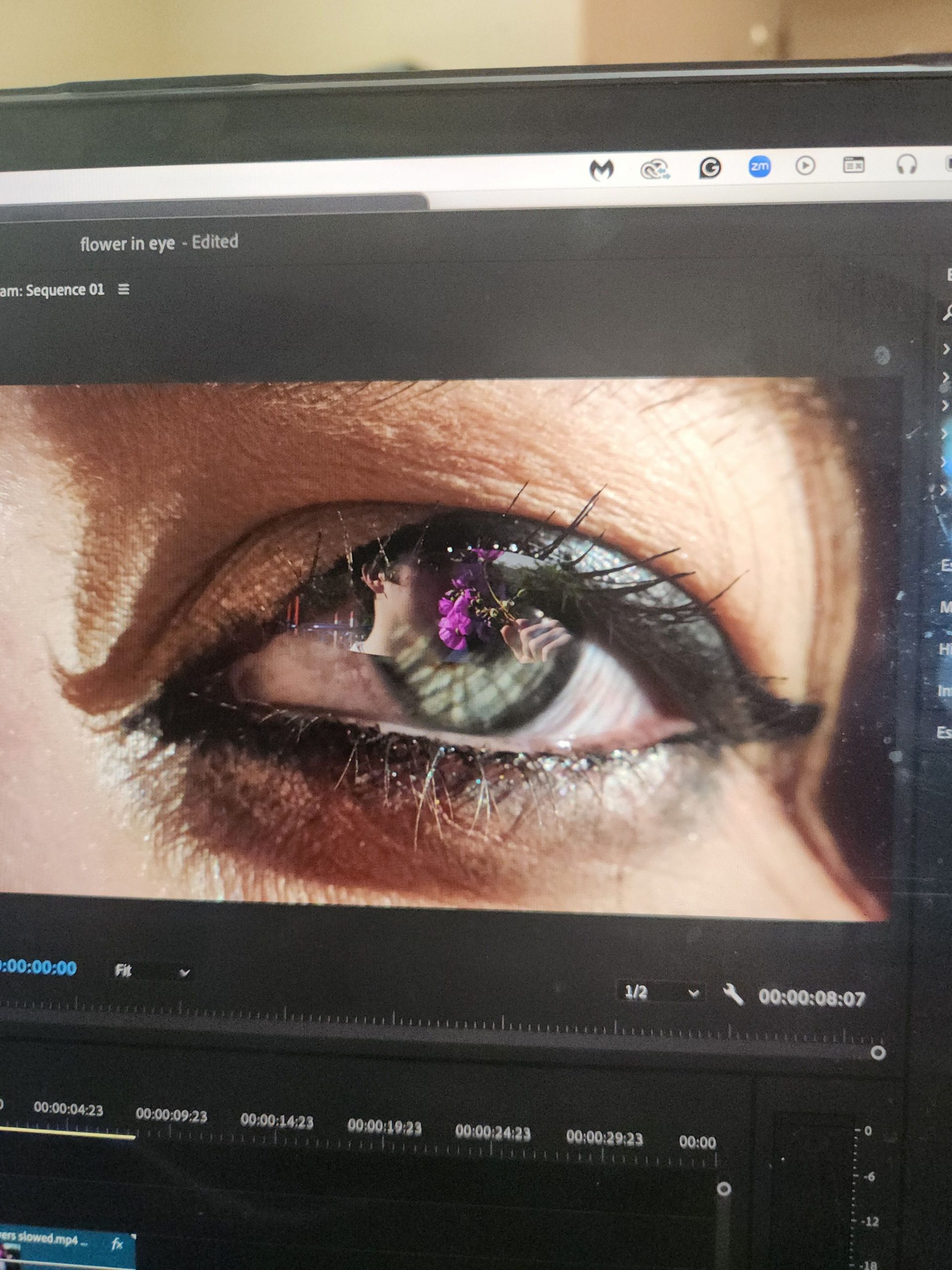Click the circular play icon in menu bar
Image resolution: width=952 pixels, height=1270 pixels.
805,165
